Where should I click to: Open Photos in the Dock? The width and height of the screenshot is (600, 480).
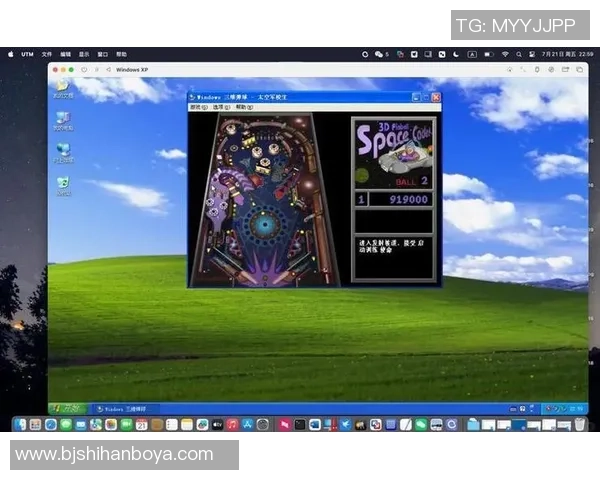tap(111, 424)
